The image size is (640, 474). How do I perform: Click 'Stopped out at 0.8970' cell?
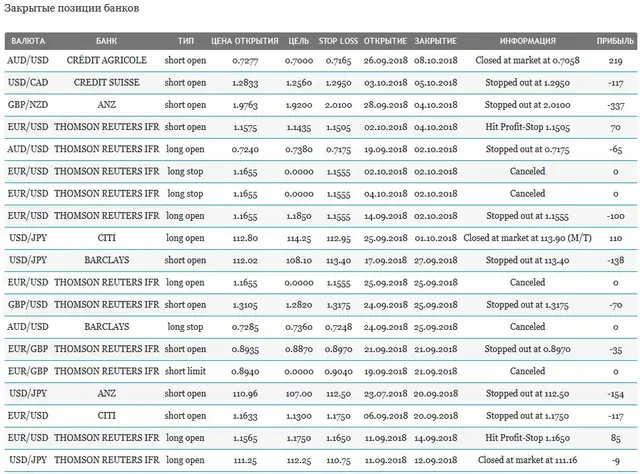point(527,349)
